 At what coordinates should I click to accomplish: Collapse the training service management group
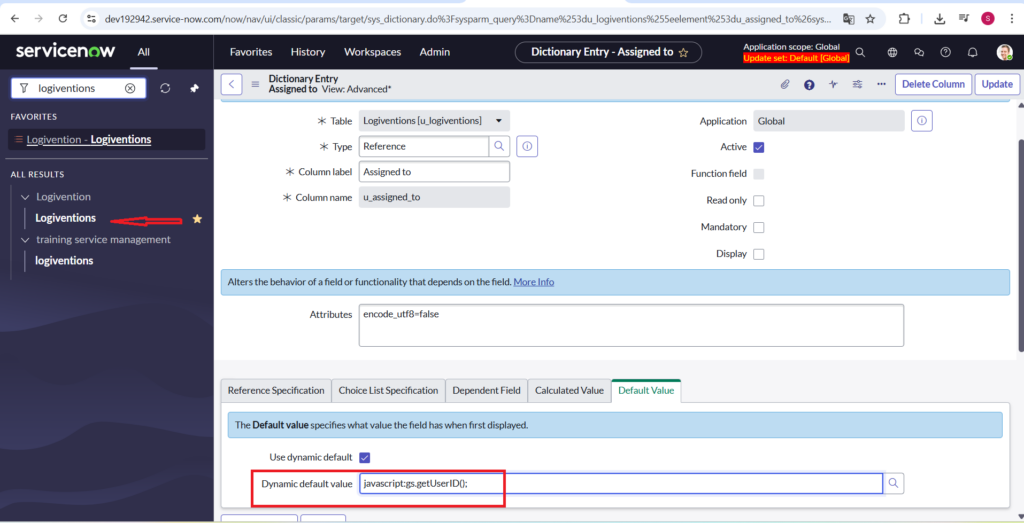(26, 240)
